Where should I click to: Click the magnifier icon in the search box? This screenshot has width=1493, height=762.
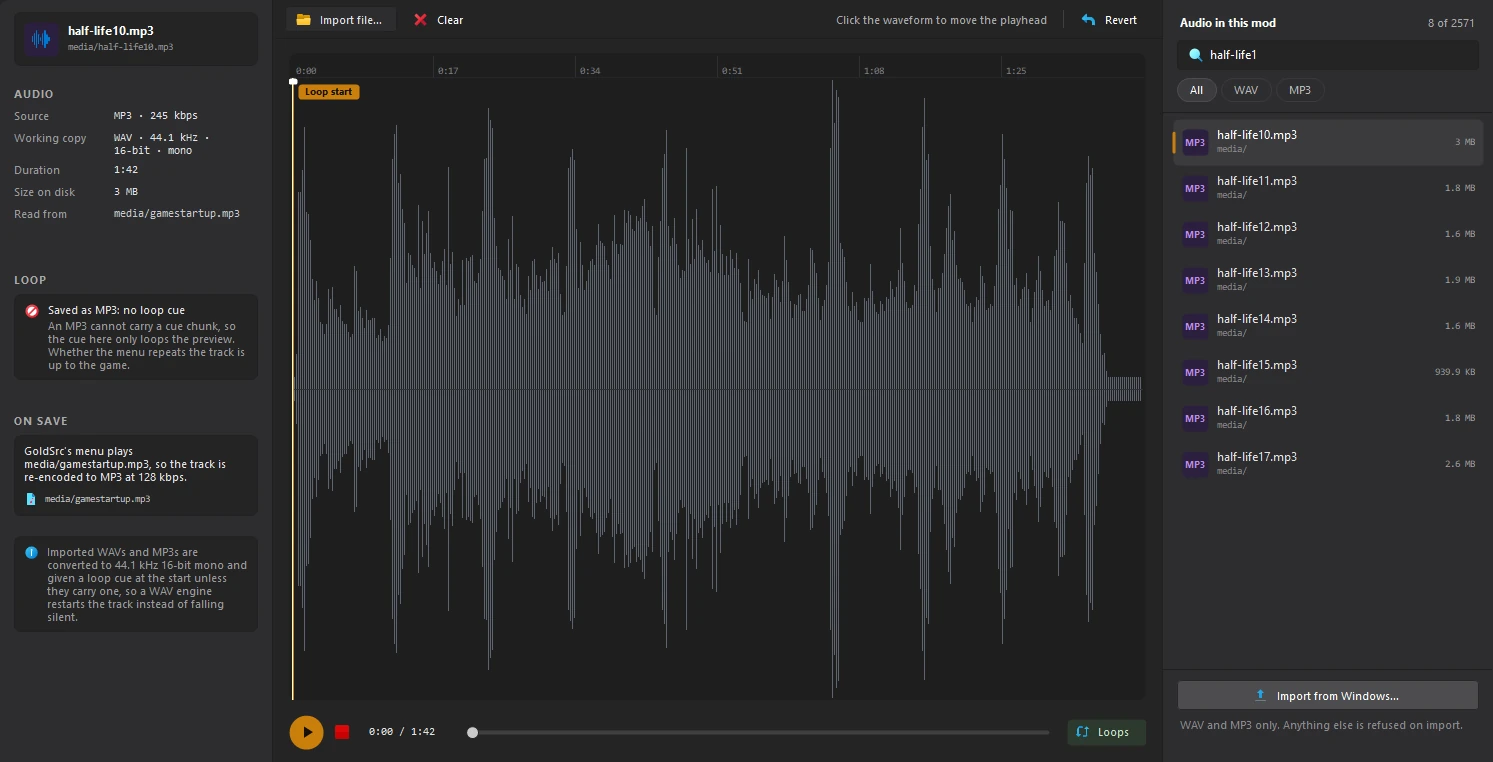[x=1195, y=56]
